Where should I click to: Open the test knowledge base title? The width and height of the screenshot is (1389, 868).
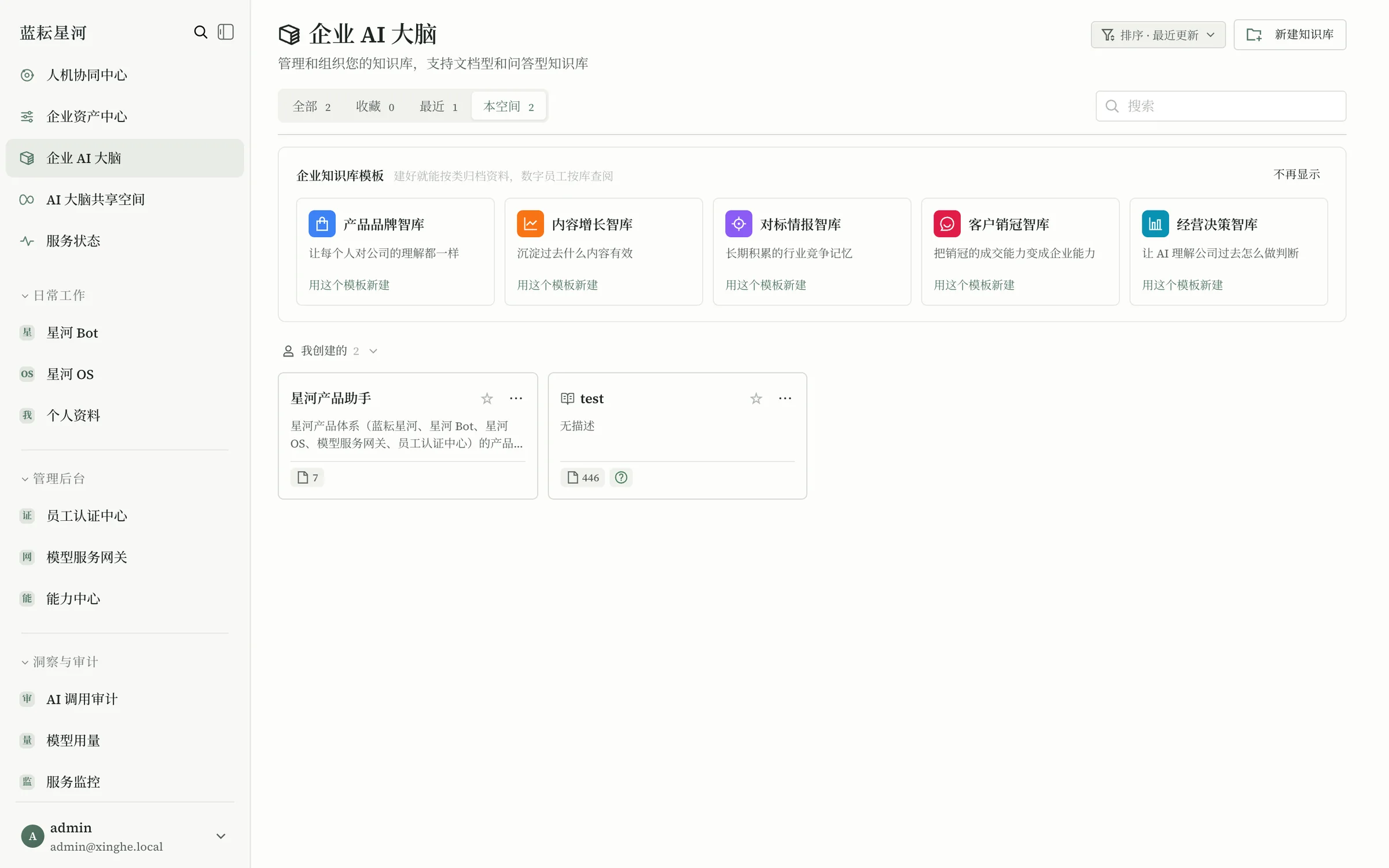click(591, 399)
